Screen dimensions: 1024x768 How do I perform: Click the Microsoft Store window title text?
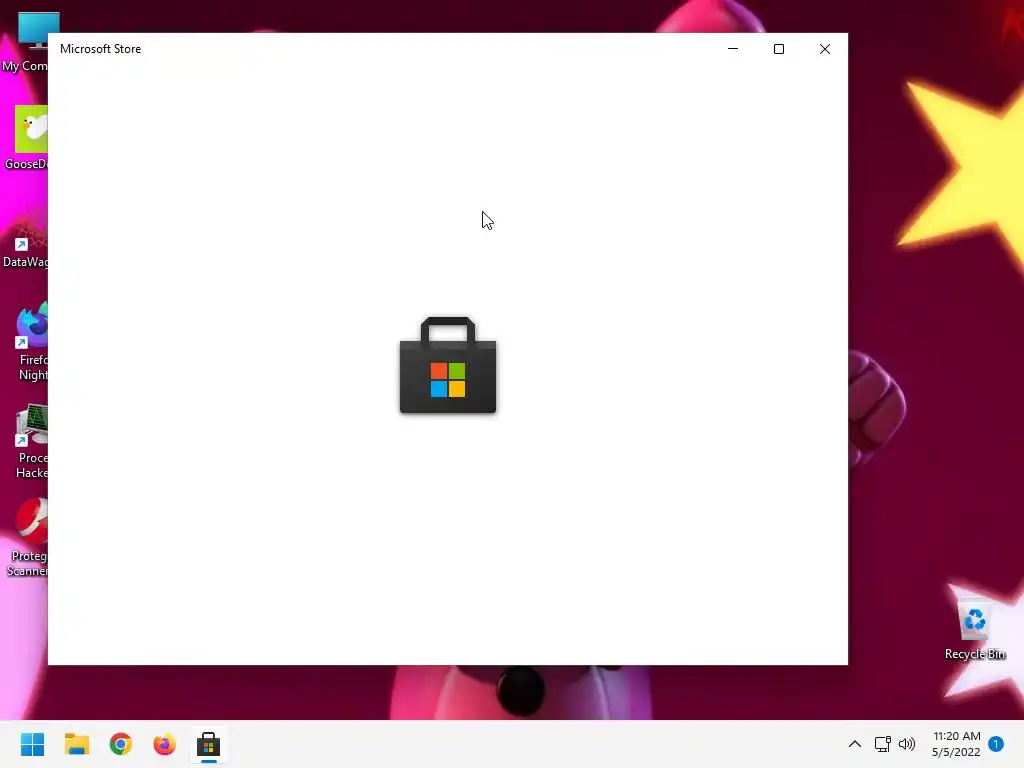point(101,49)
